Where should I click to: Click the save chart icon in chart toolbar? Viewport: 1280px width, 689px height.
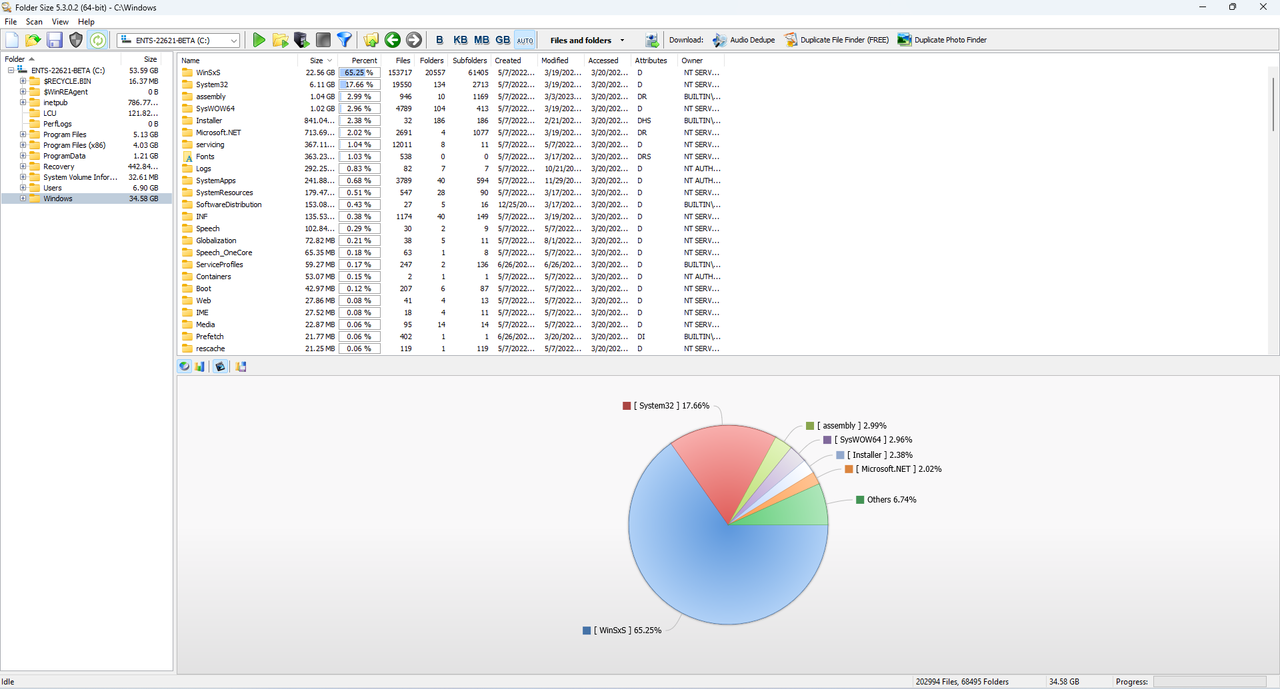pyautogui.click(x=241, y=366)
